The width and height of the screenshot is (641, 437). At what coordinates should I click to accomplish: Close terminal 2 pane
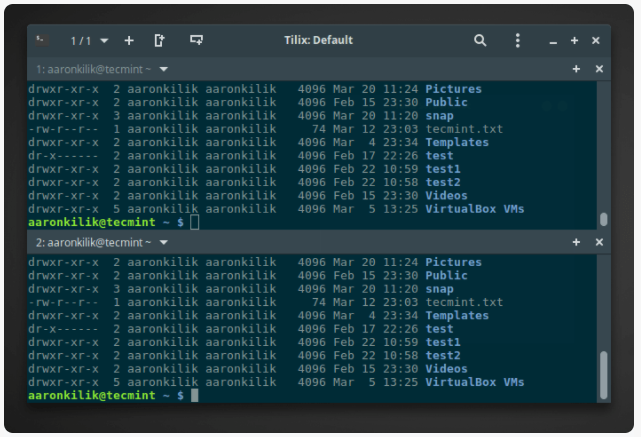pos(599,242)
